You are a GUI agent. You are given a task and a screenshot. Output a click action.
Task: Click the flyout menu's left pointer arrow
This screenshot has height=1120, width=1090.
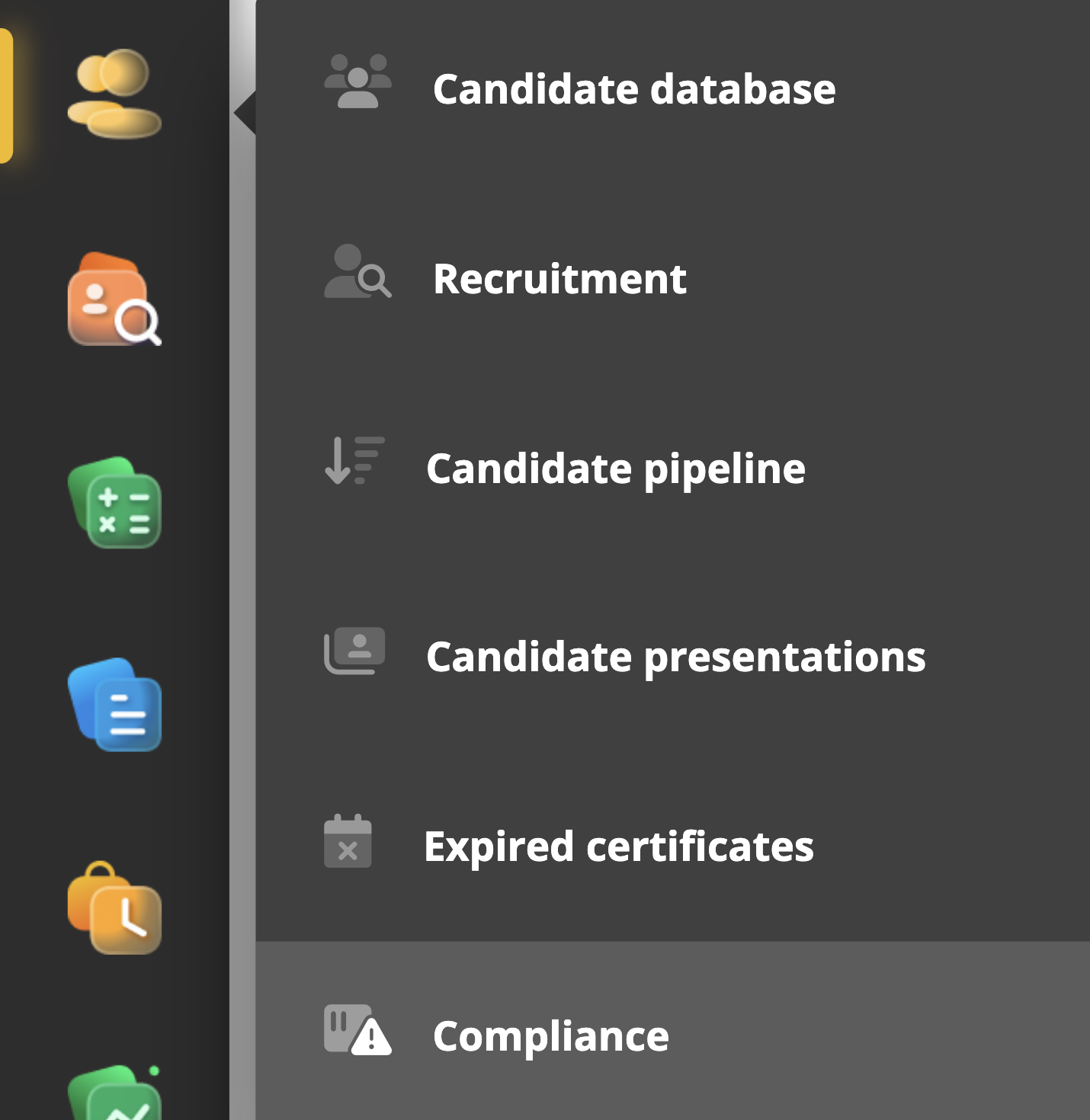245,113
